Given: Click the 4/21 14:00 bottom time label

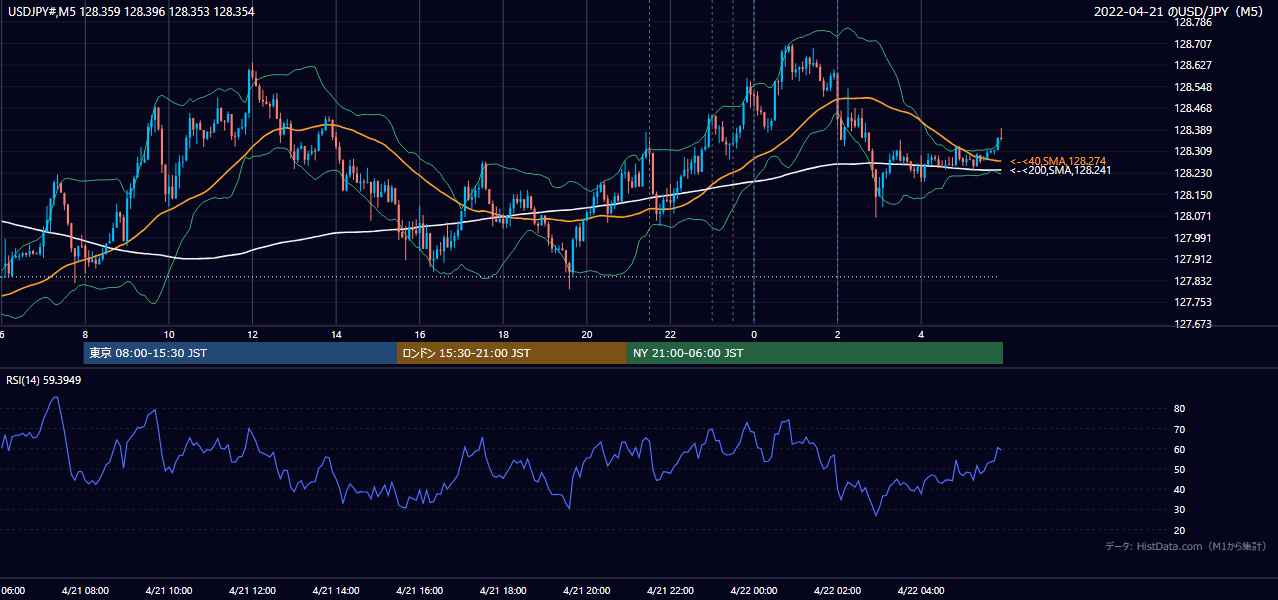Looking at the screenshot, I should click(x=335, y=591).
